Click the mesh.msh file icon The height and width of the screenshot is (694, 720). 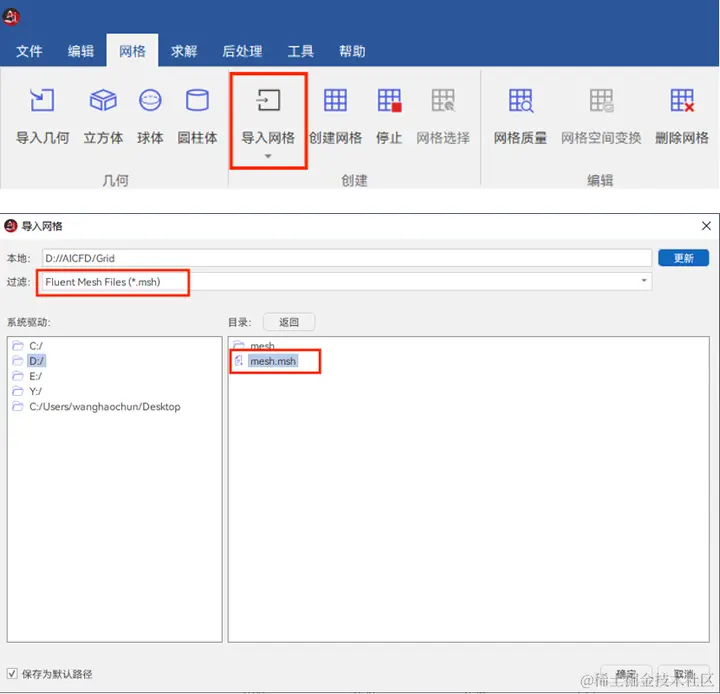click(x=239, y=361)
